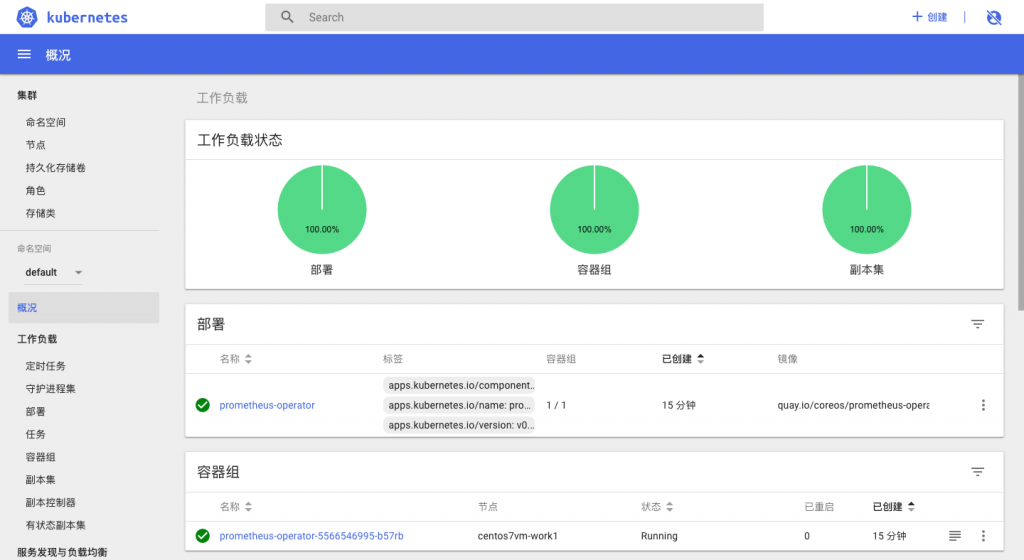
Task: Open filter icon in 部署 card
Action: pos(977,324)
